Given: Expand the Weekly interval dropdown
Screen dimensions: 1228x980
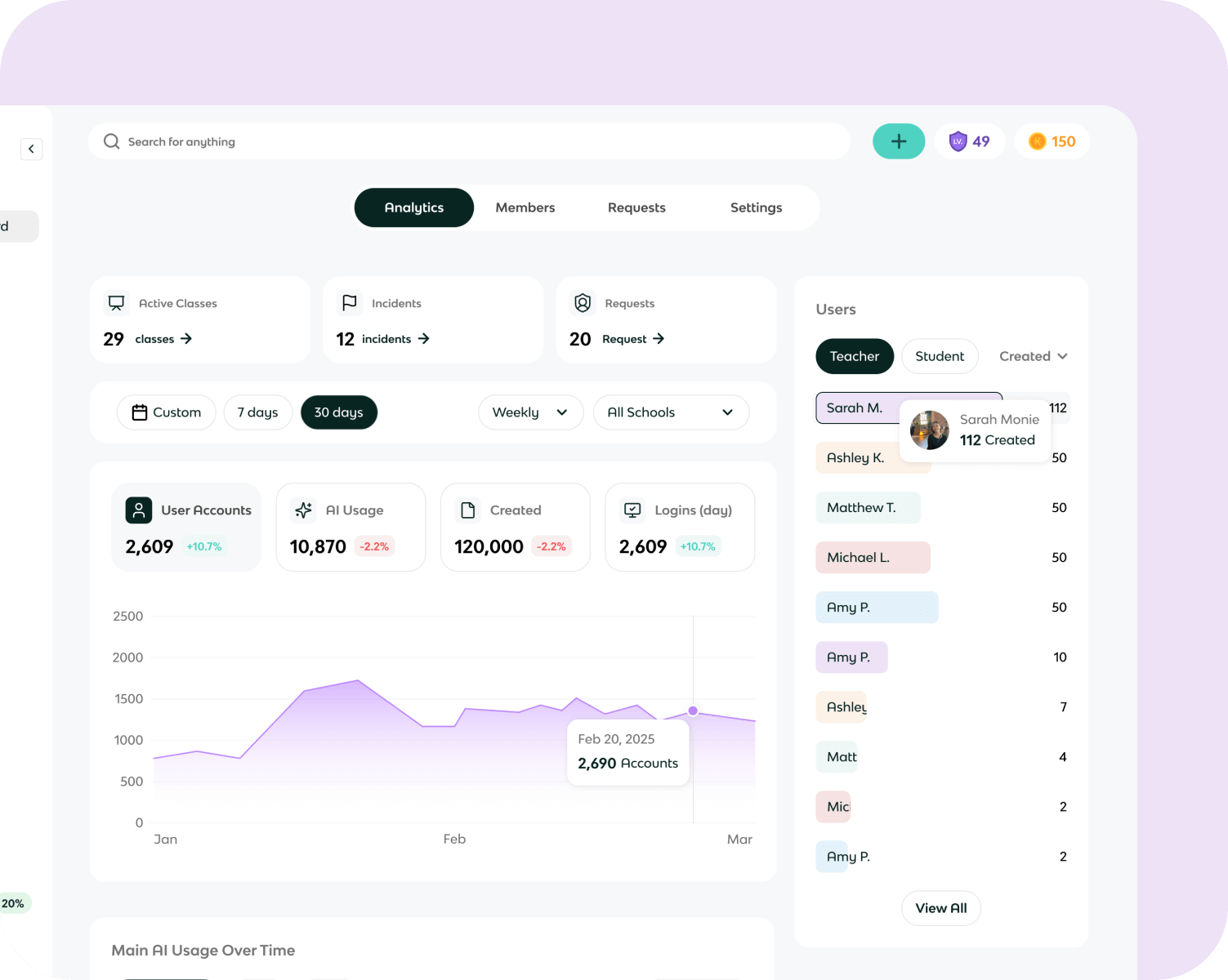Looking at the screenshot, I should 530,412.
